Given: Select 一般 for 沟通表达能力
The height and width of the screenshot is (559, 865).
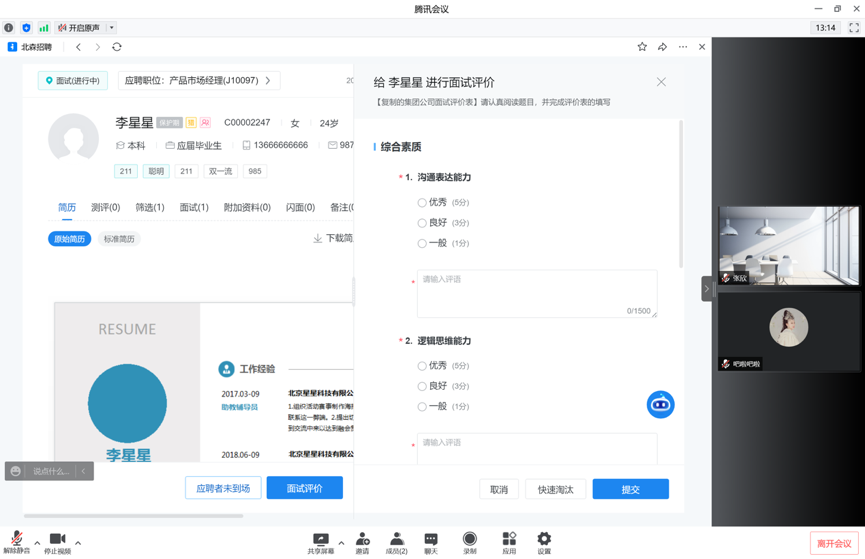Looking at the screenshot, I should click(422, 243).
